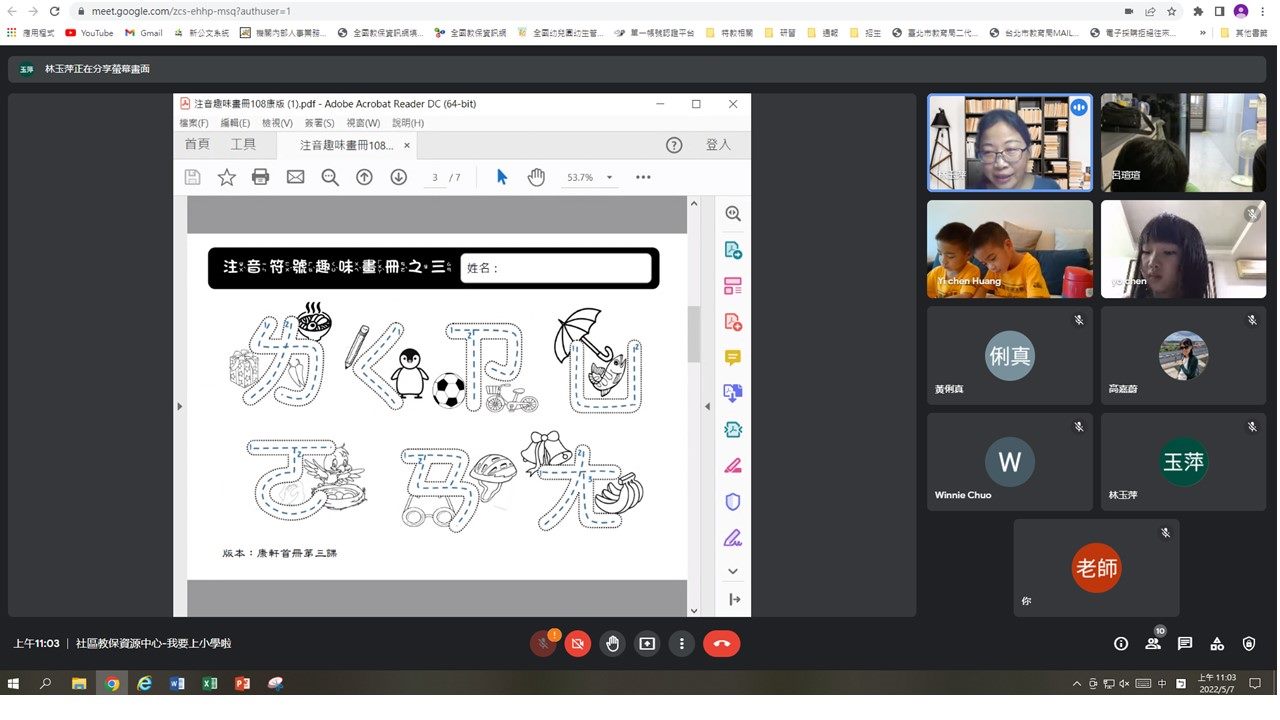
Task: Click the red leave call button
Action: pos(721,644)
